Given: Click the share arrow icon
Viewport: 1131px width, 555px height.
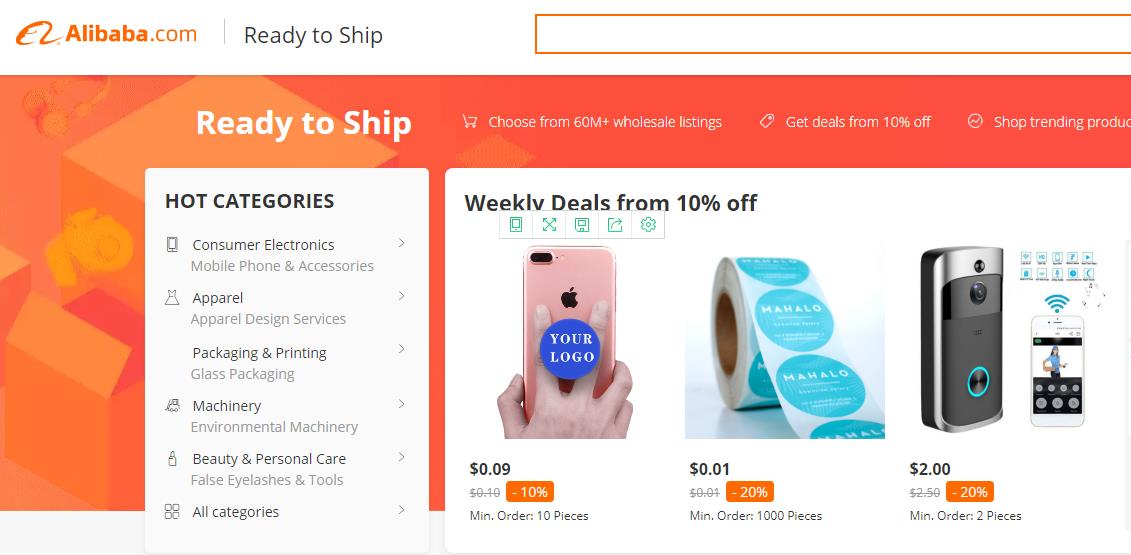Looking at the screenshot, I should click(x=615, y=225).
